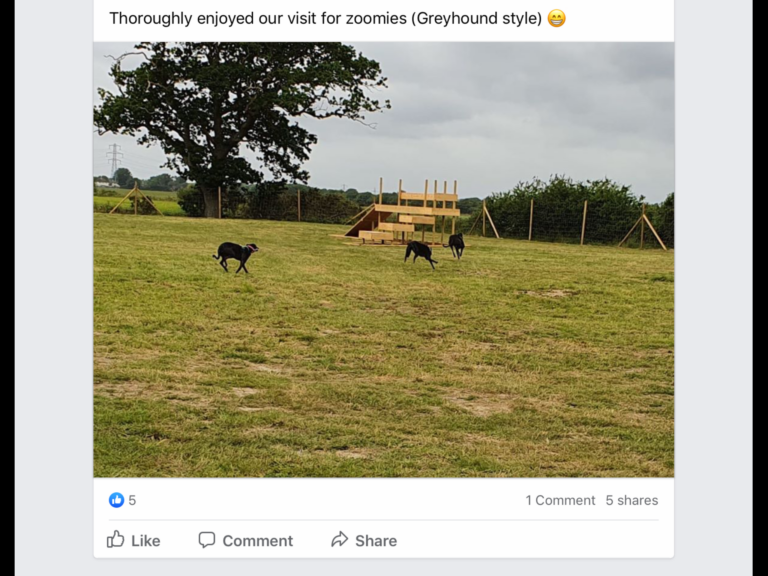This screenshot has height=576, width=768.
Task: Click the electricity pylon in the photo
Action: click(x=115, y=158)
